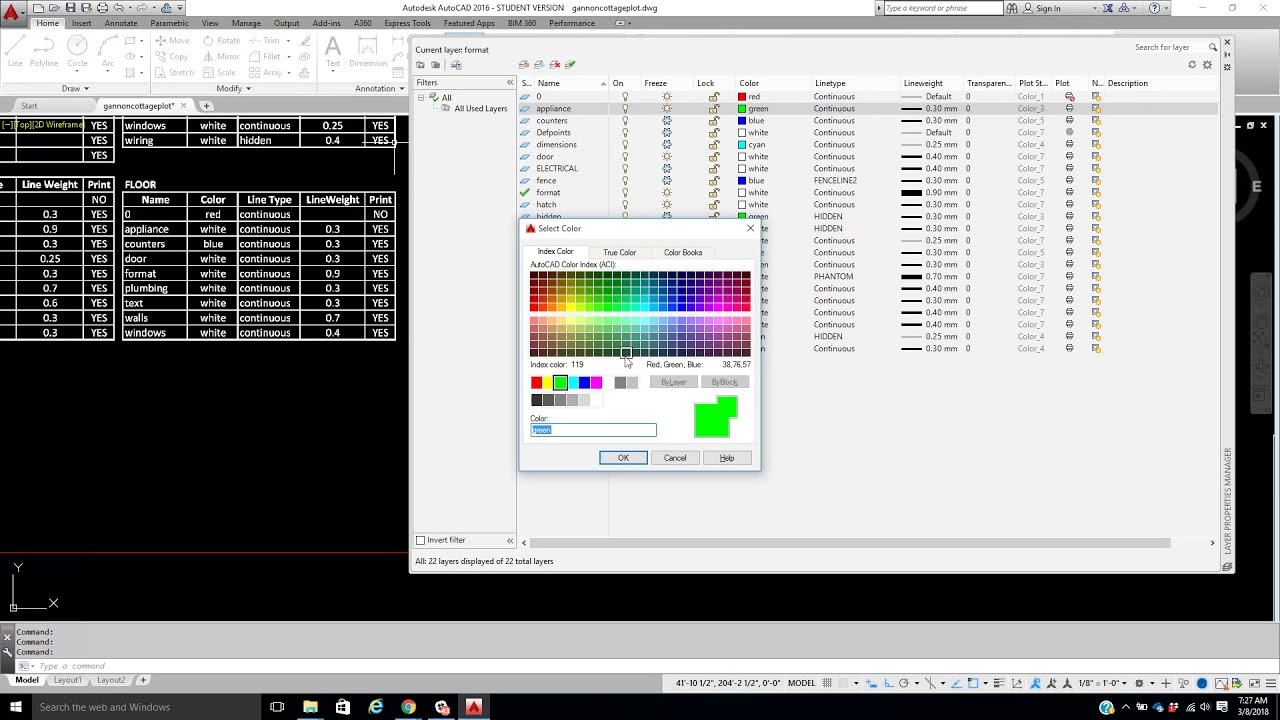Select the Line tool in the ribbon

coord(15,50)
